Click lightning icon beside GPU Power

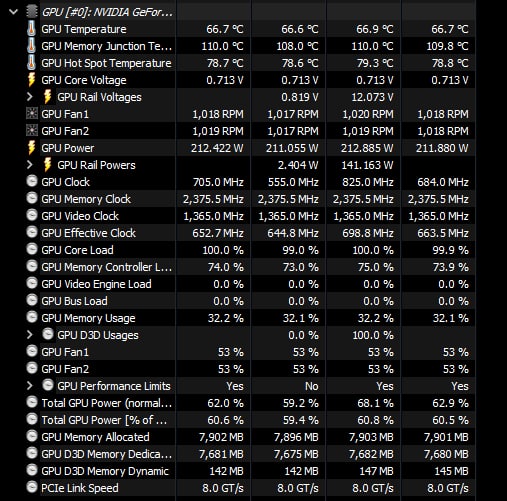[31, 148]
